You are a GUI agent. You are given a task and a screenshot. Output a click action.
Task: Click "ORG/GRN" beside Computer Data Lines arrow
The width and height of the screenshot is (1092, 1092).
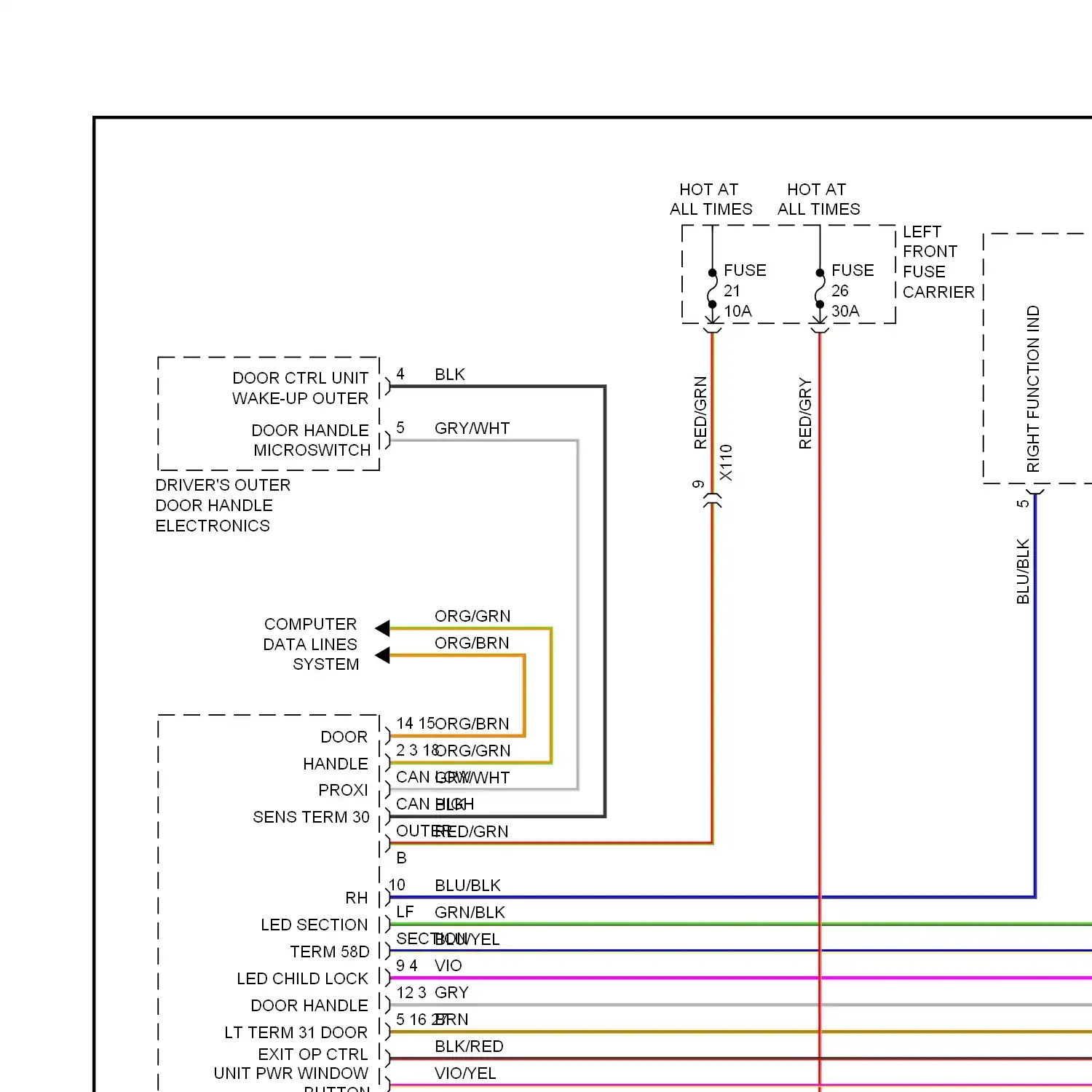472,616
